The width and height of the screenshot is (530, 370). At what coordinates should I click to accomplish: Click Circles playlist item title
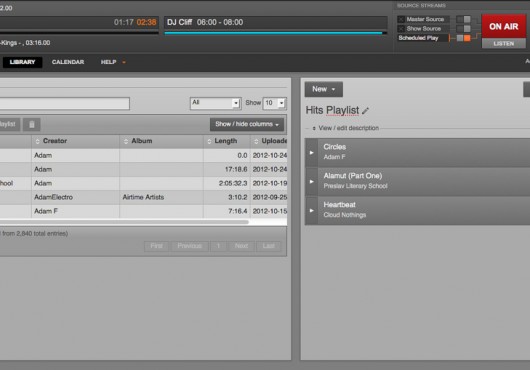[335, 147]
